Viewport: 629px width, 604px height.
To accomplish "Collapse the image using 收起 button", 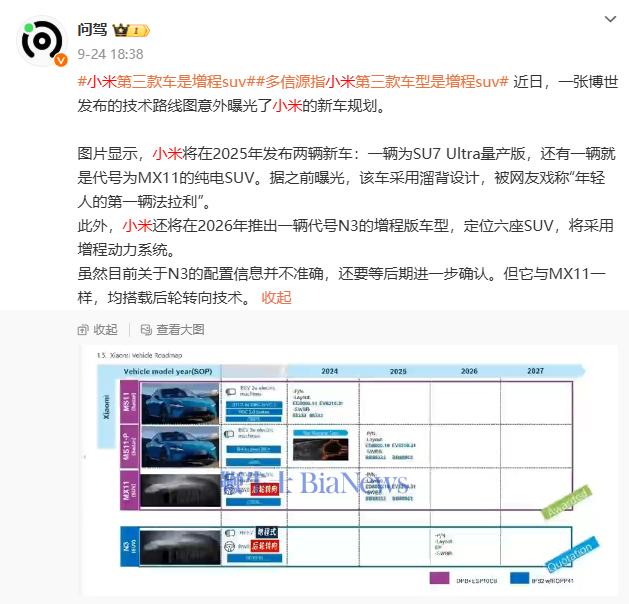I will [104, 329].
